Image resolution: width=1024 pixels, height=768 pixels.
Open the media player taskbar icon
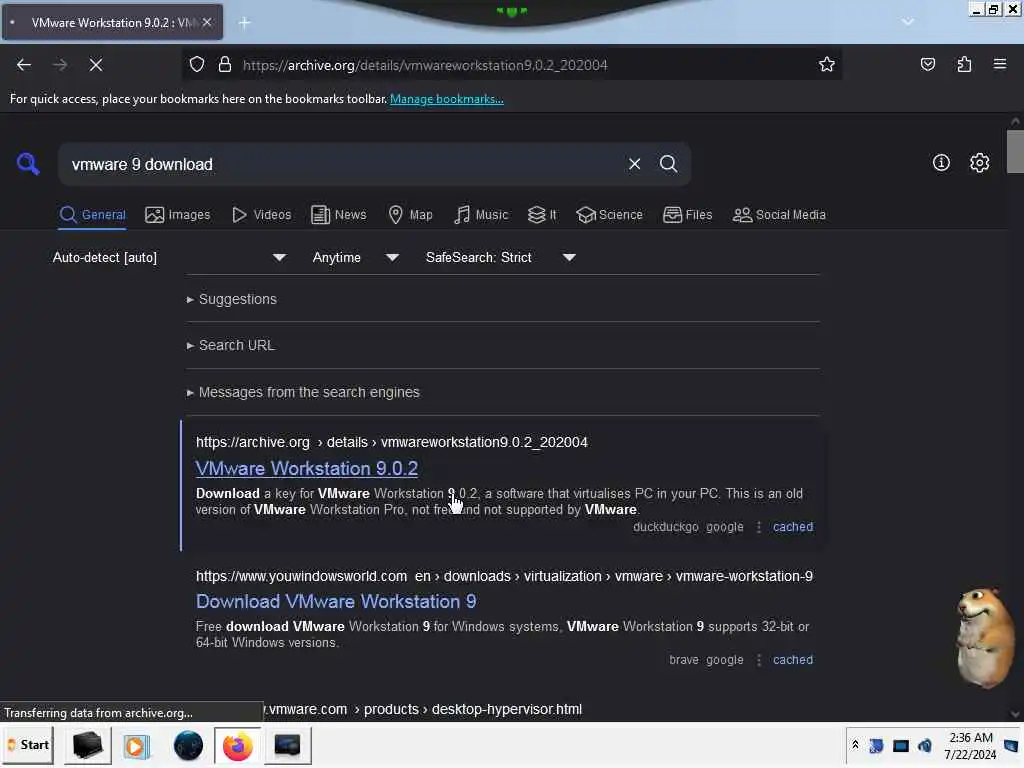pyautogui.click(x=136, y=745)
